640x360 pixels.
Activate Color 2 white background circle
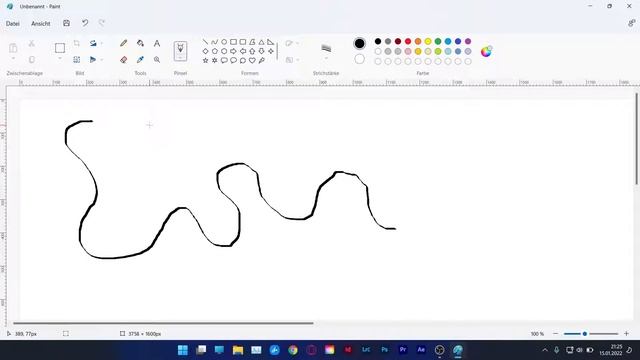[x=359, y=59]
